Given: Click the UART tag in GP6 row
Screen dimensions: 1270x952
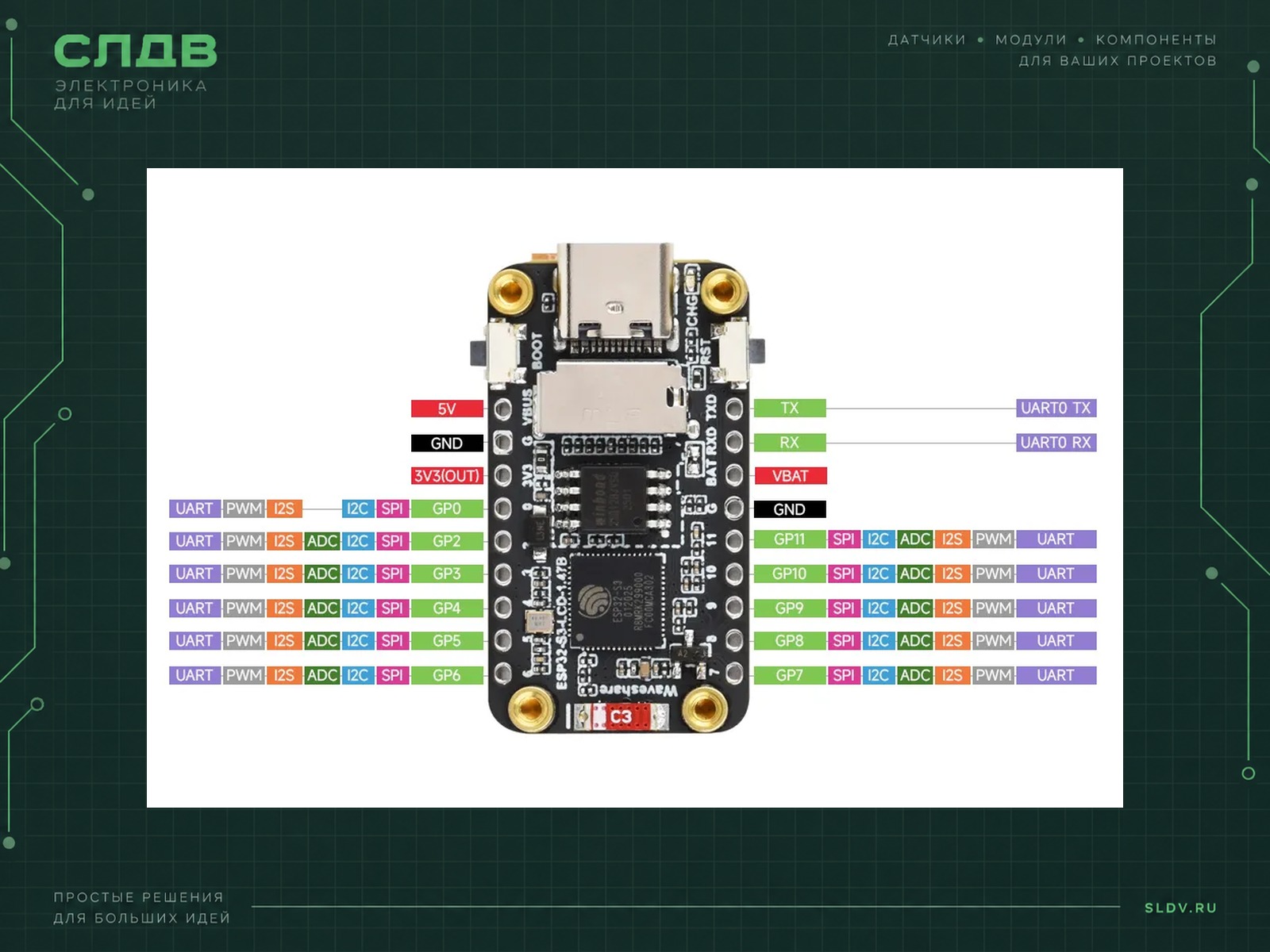Looking at the screenshot, I should click(x=194, y=675).
